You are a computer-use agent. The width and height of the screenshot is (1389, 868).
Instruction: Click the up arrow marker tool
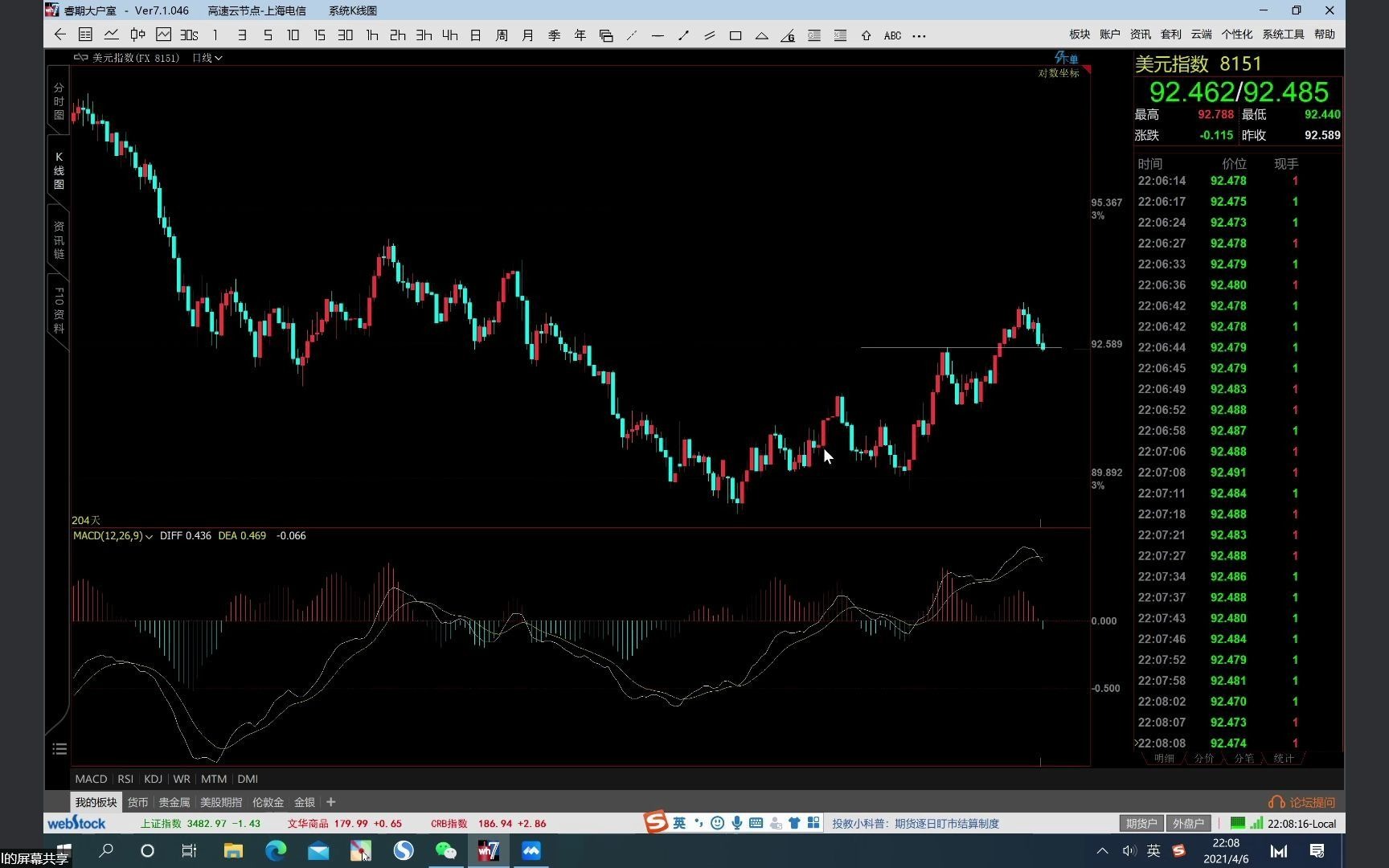[x=866, y=35]
